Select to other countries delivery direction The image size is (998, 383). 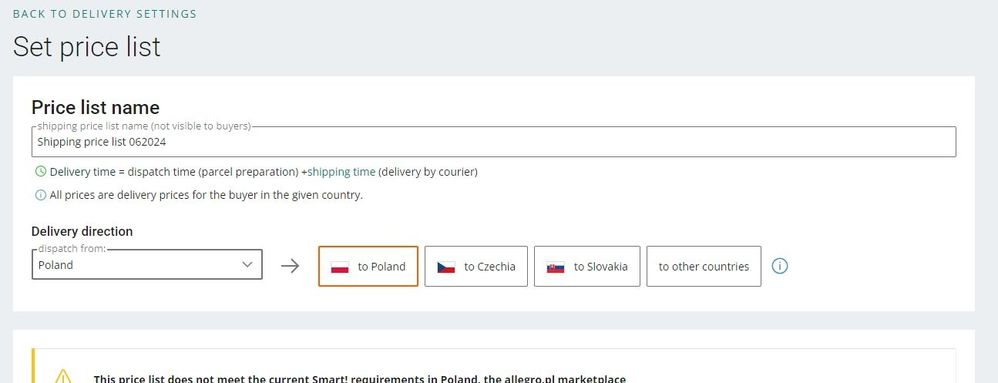point(703,267)
